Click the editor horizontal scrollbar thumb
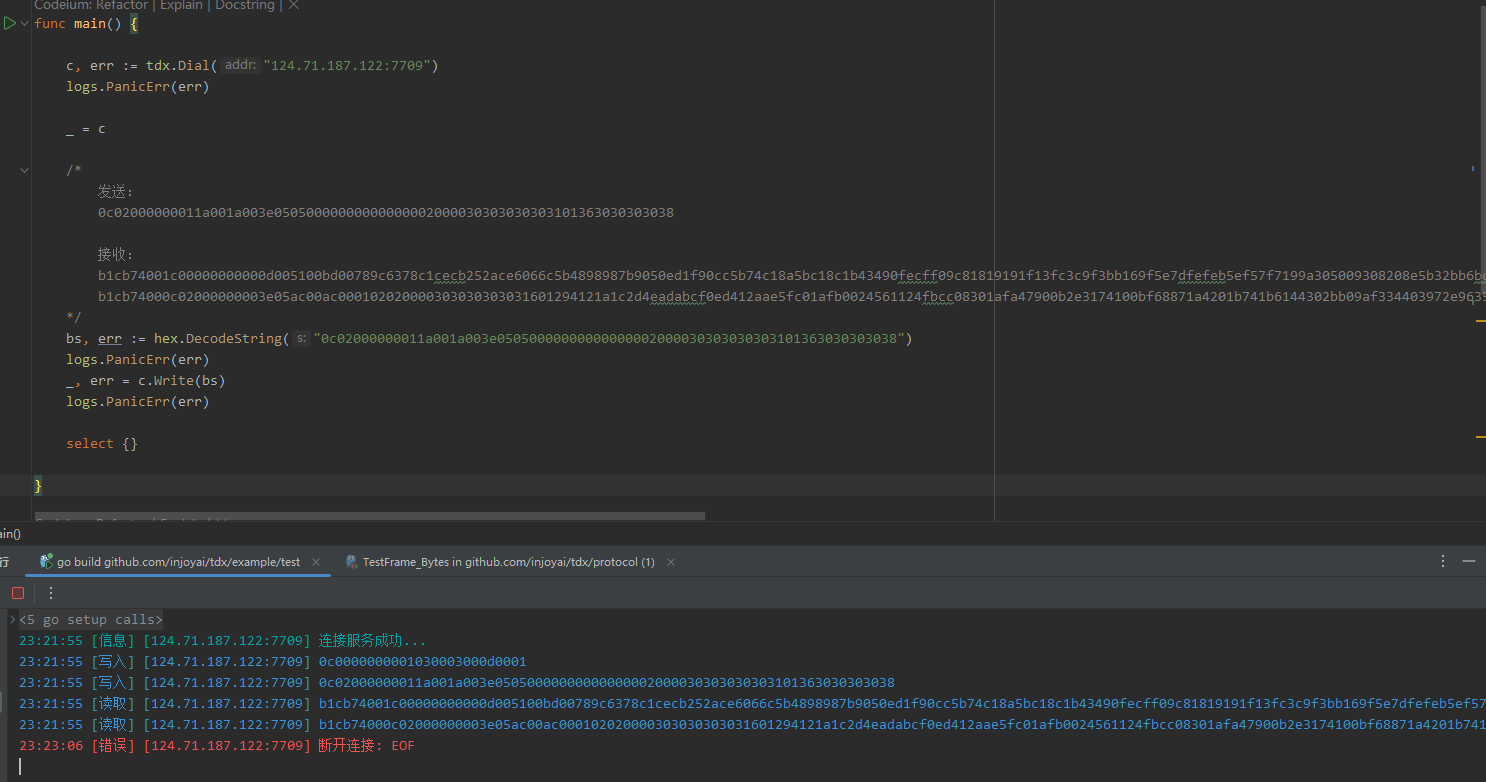 pyautogui.click(x=370, y=517)
